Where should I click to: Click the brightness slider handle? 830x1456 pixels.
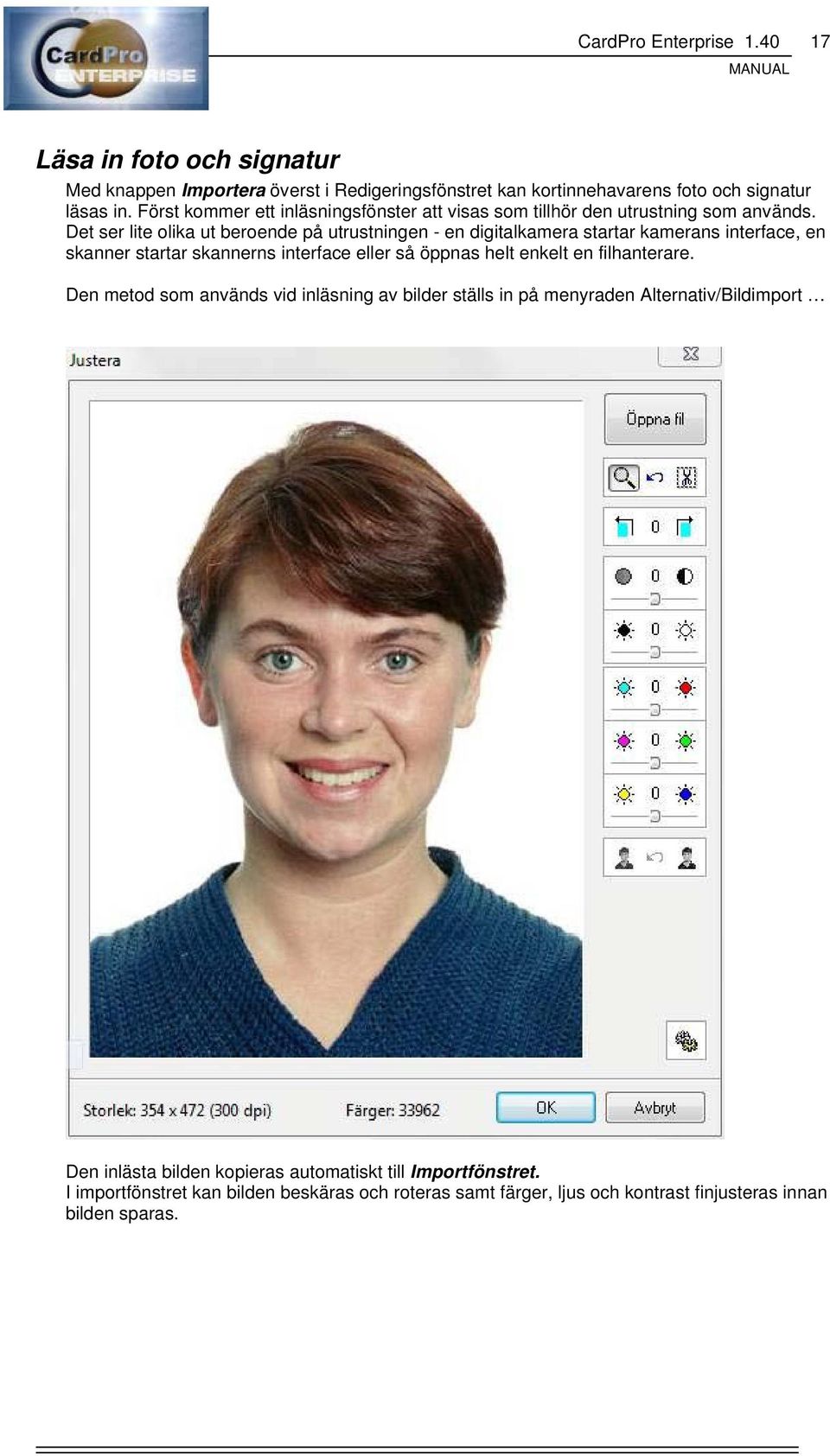pos(655,652)
